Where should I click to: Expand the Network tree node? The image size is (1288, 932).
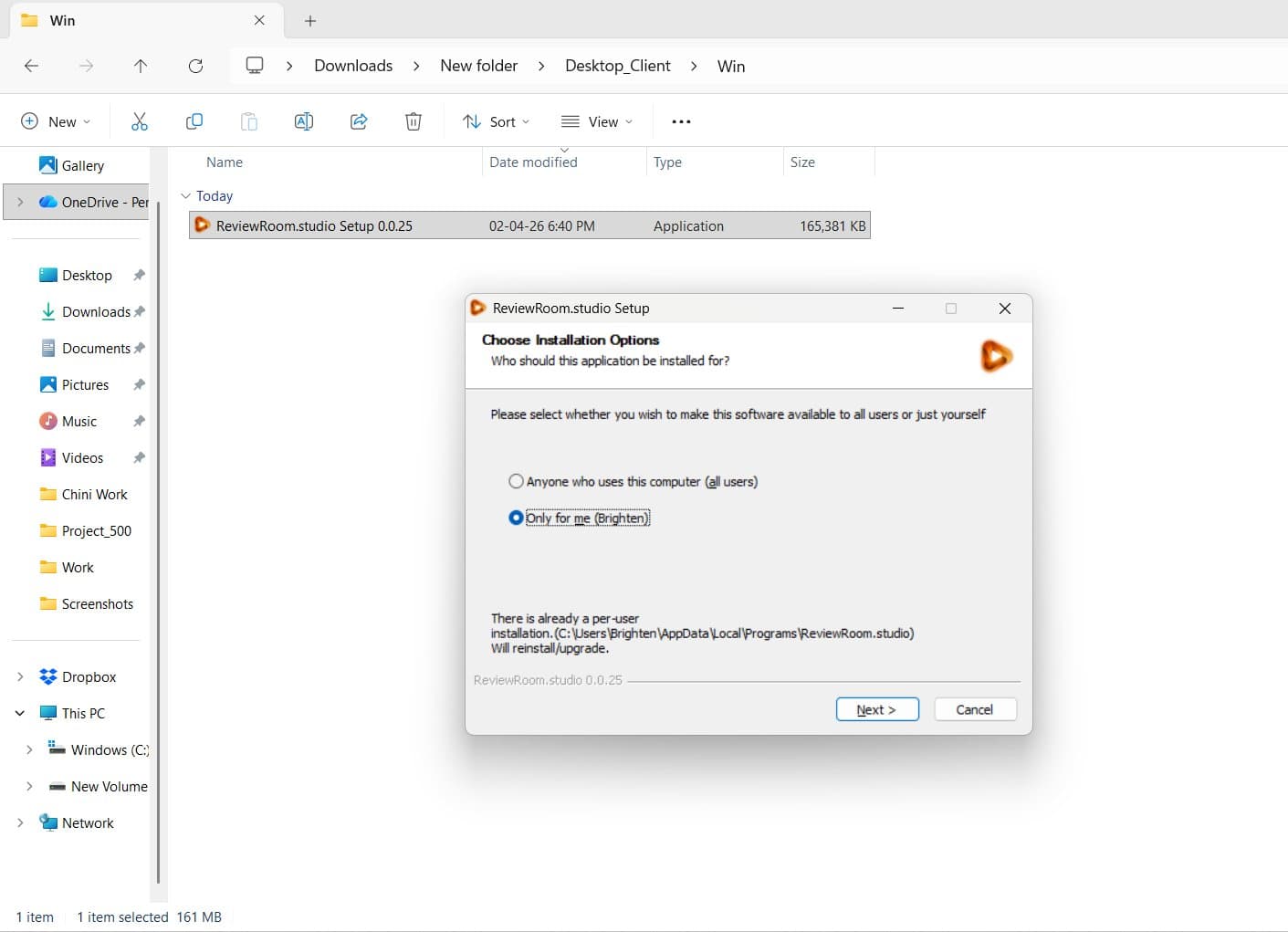click(20, 822)
